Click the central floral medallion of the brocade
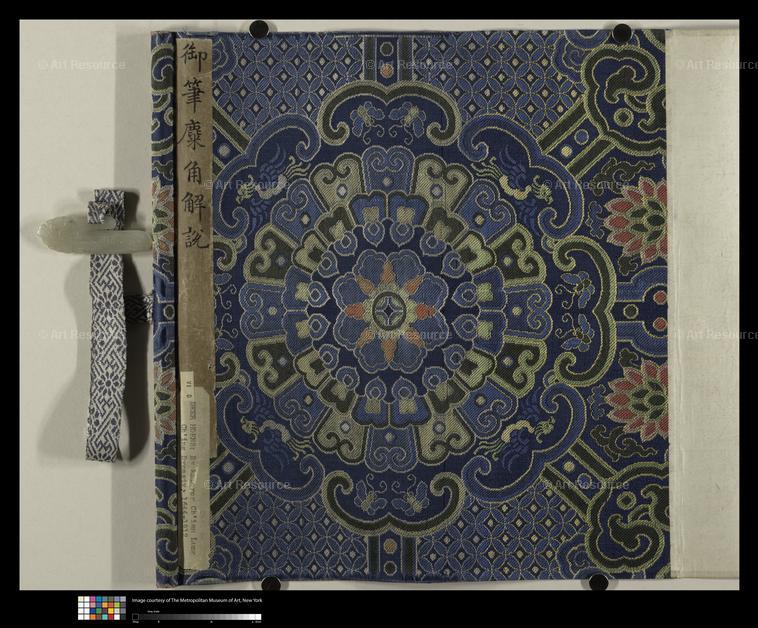Screen dimensions: 758x628 [x=392, y=312]
